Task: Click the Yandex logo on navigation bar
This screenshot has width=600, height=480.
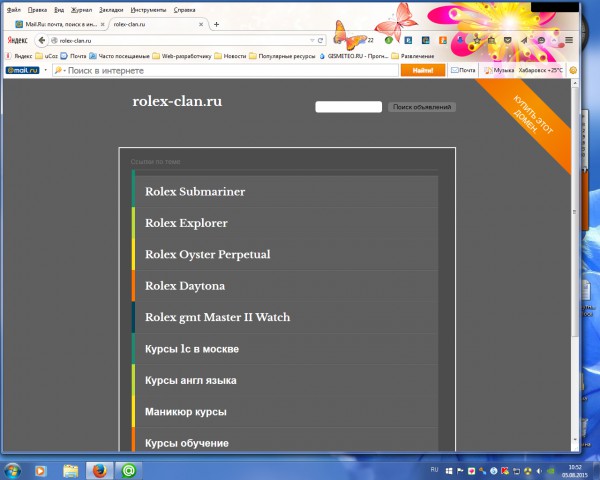Action: point(18,40)
